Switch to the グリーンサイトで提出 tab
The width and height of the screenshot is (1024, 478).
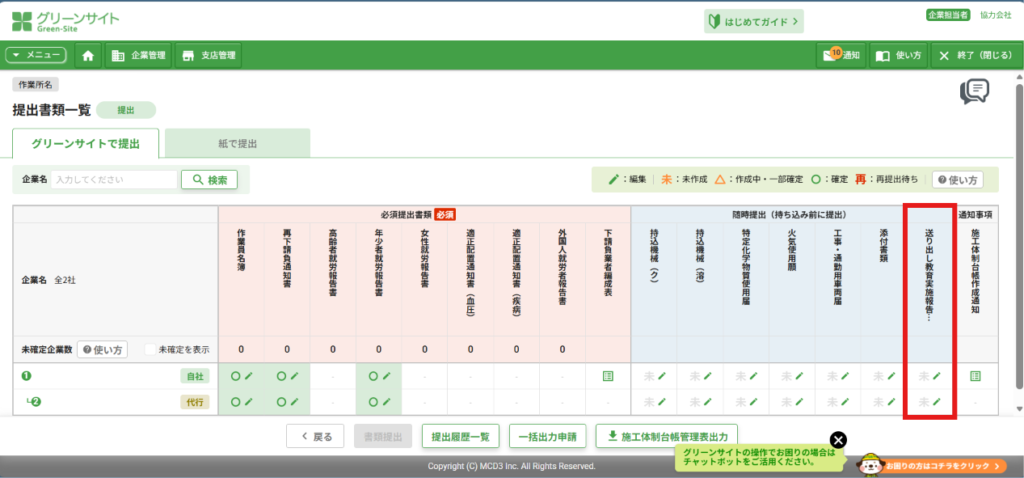pos(86,144)
